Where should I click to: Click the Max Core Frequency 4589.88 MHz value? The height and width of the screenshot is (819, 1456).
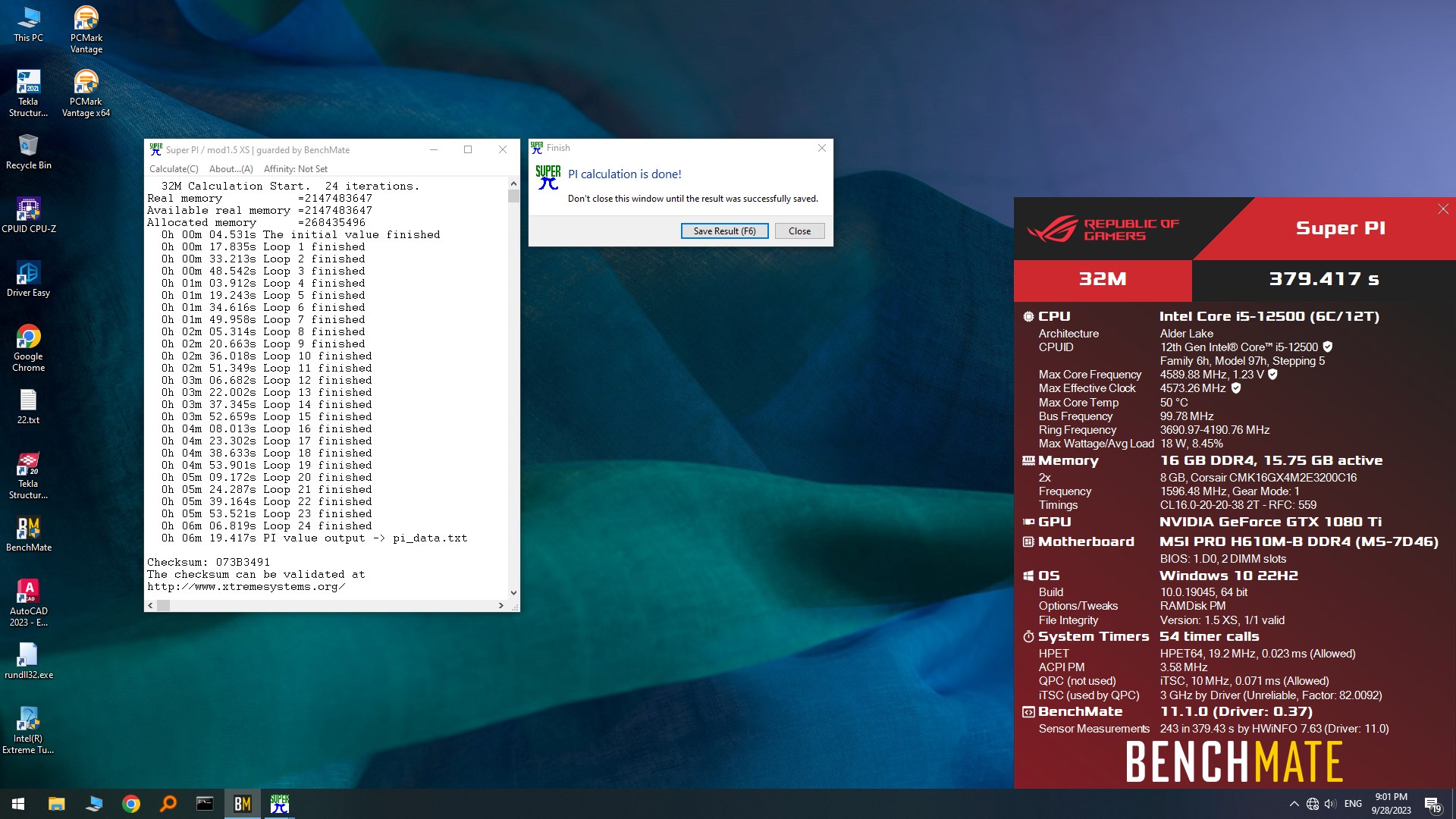[1212, 375]
